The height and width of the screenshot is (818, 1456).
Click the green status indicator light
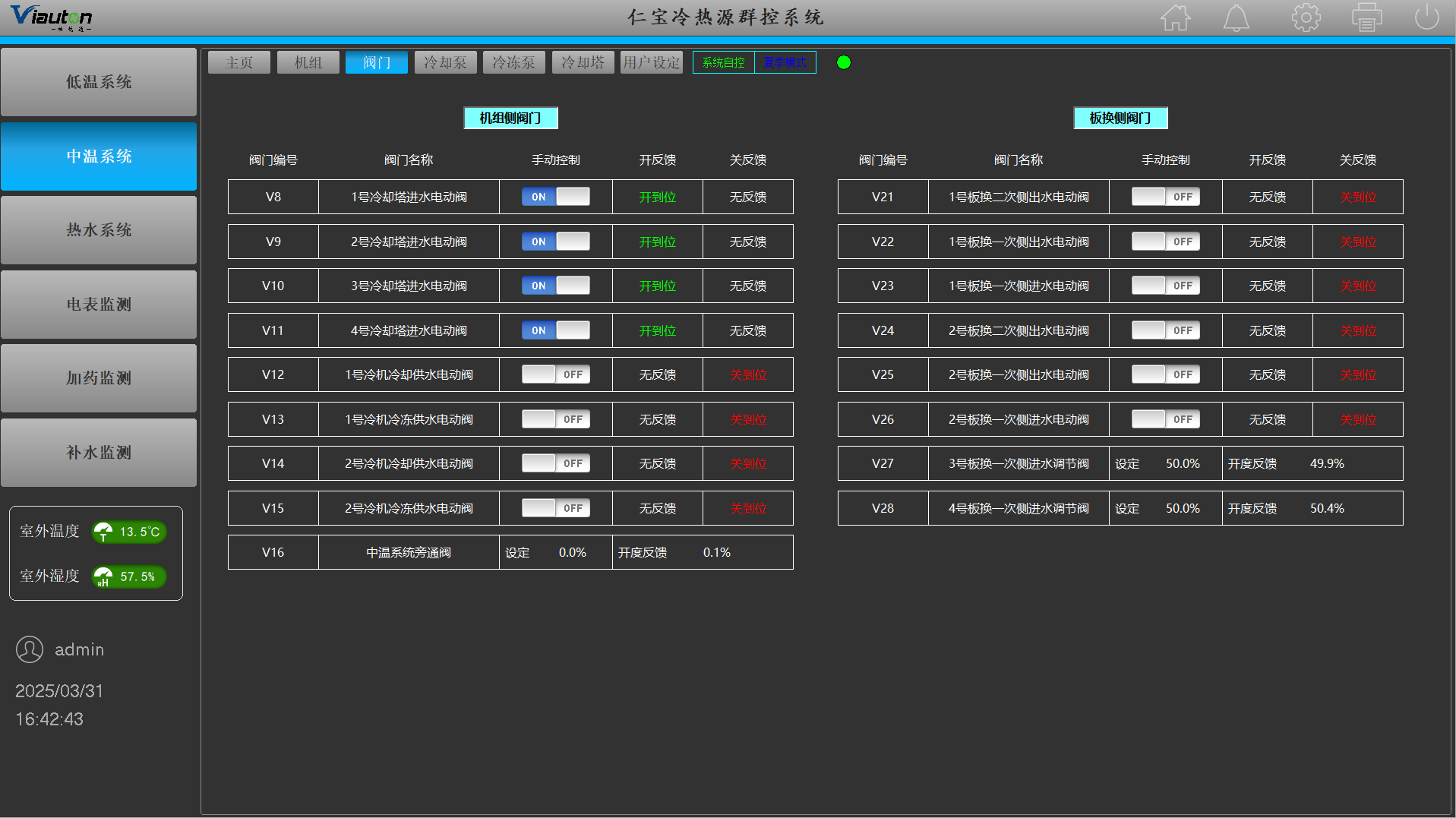pos(844,62)
